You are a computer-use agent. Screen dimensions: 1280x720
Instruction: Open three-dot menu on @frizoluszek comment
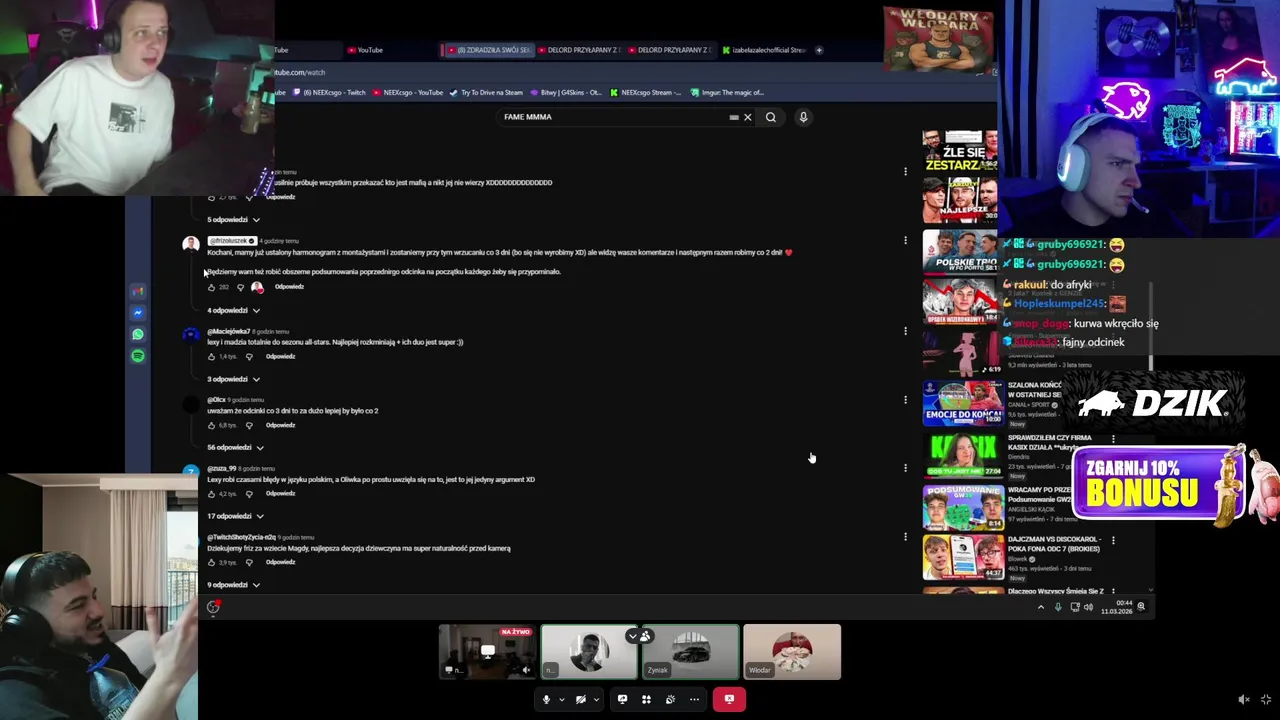[905, 241]
